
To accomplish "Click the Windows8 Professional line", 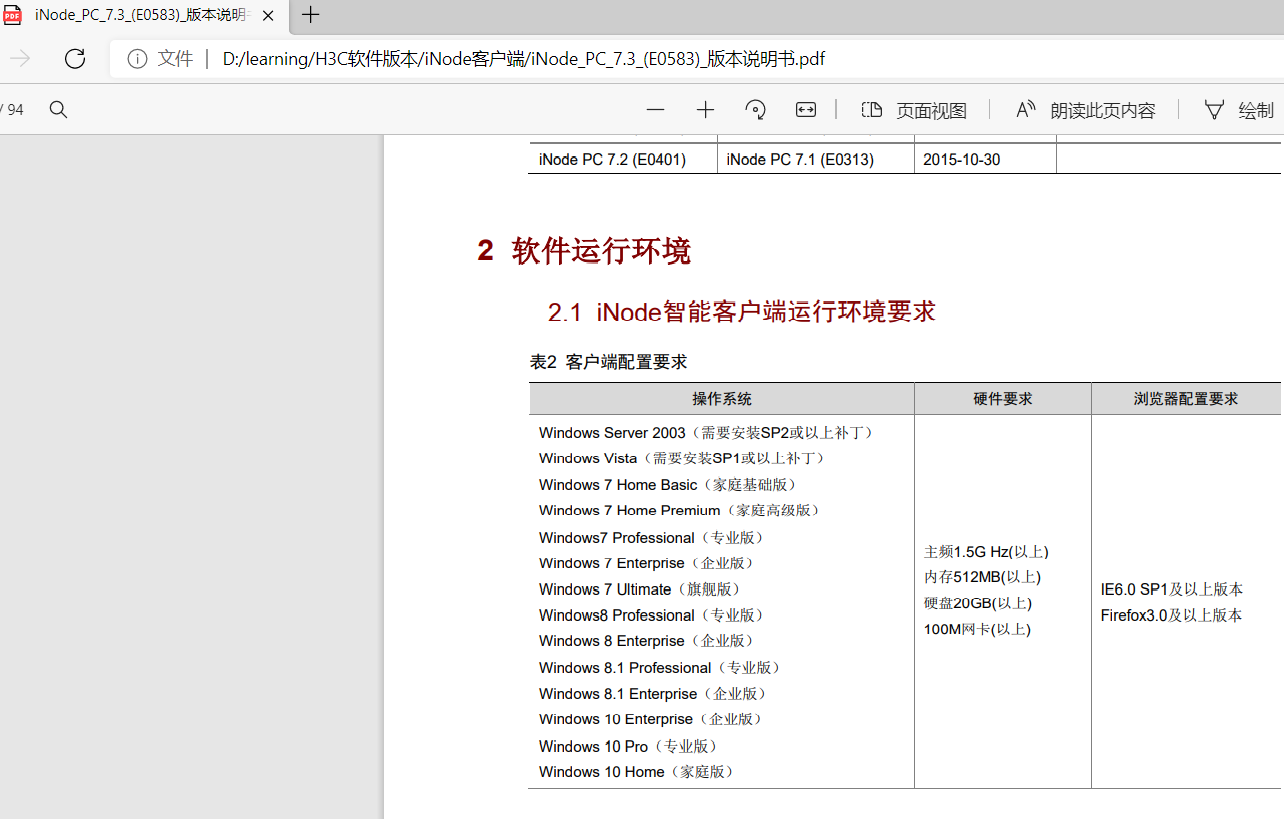I will [x=653, y=615].
